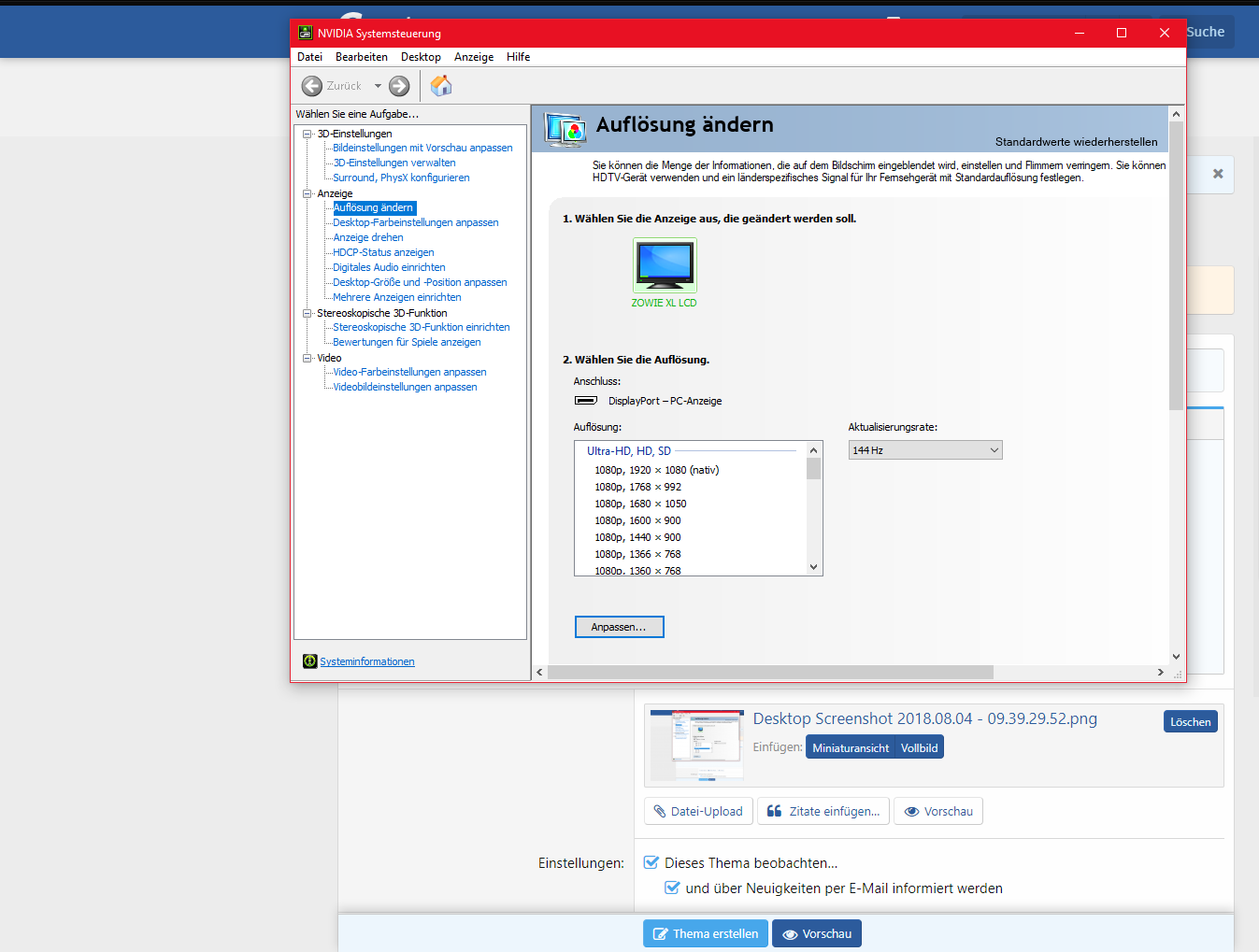Collapse the 3D-Einstellungen tree node
This screenshot has width=1259, height=952.
[307, 134]
